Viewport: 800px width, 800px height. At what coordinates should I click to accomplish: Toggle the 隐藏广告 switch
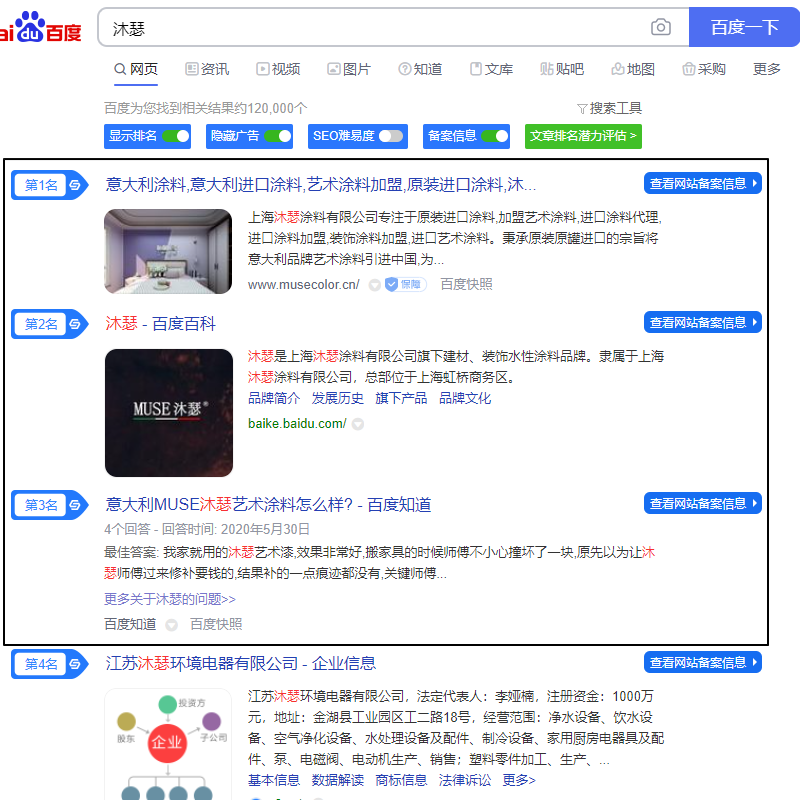tap(278, 136)
